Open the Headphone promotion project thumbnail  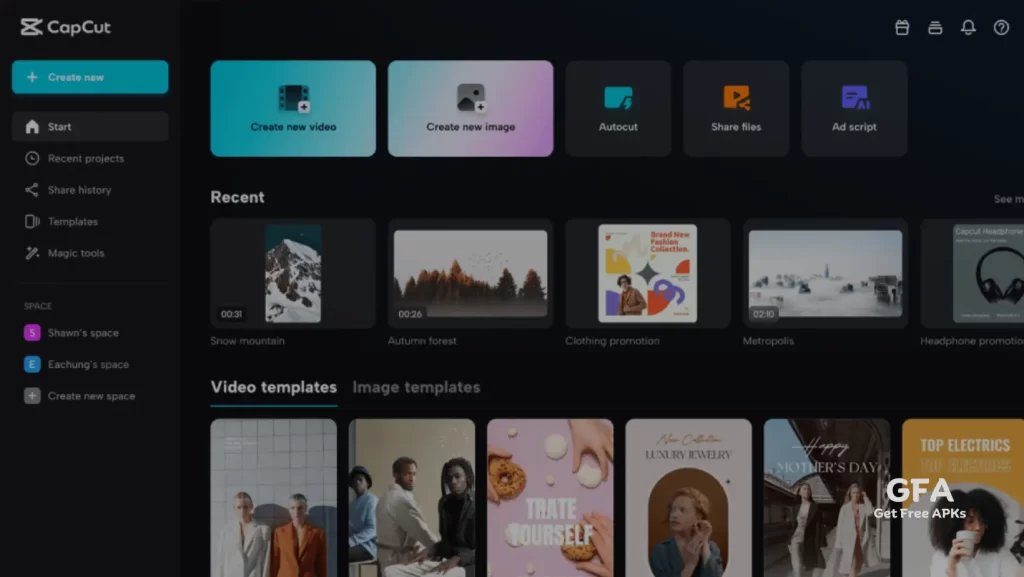972,273
